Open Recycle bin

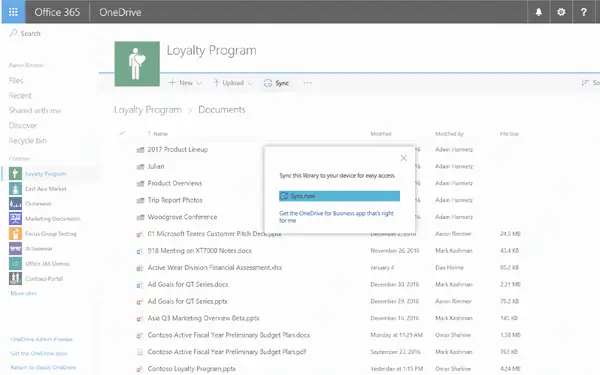[28, 140]
